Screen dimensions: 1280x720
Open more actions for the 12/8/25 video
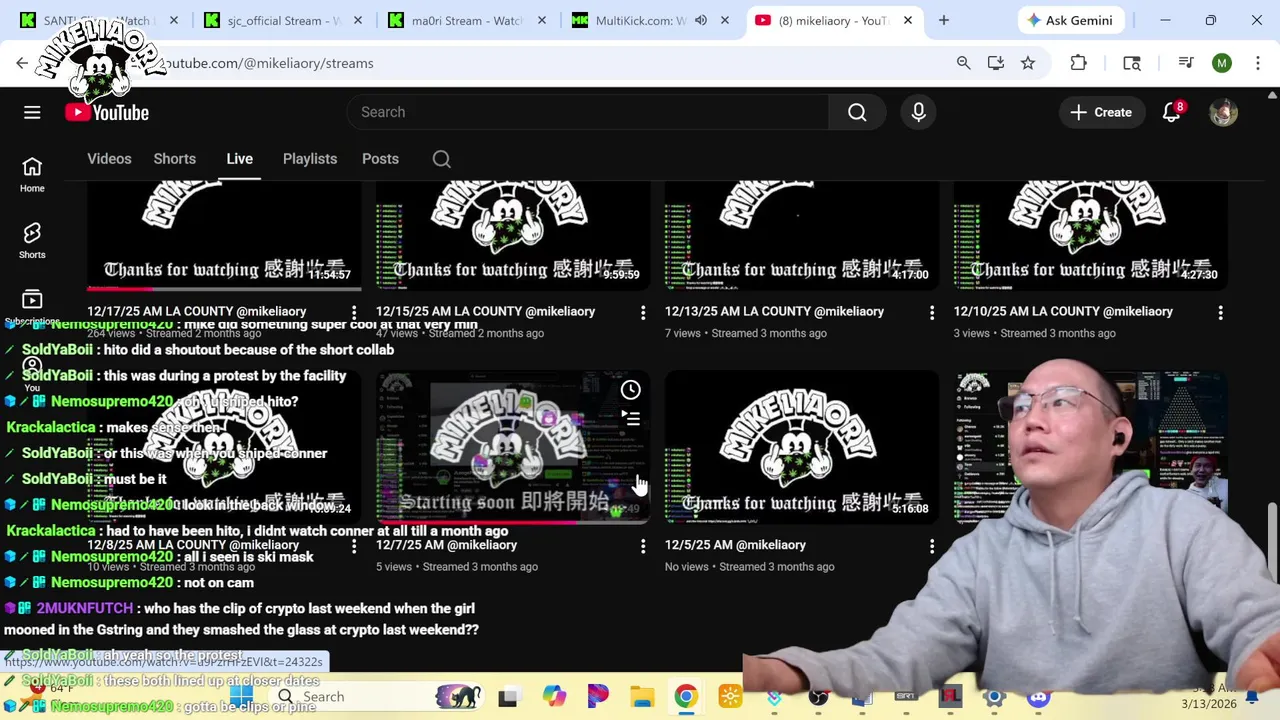354,546
